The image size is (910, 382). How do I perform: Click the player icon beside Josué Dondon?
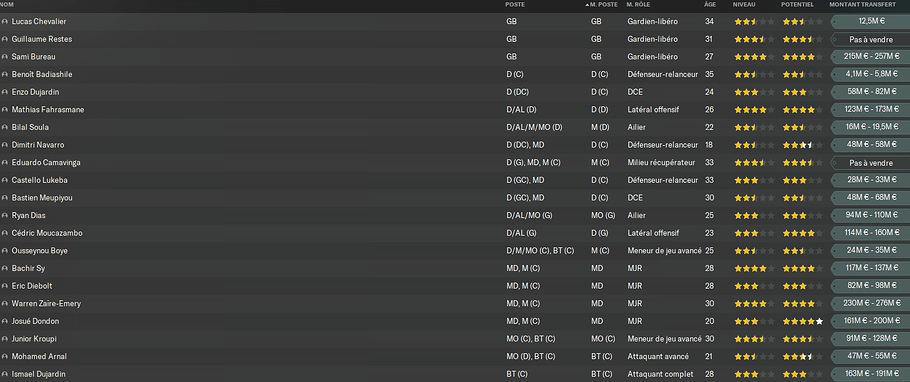pyautogui.click(x=5, y=321)
